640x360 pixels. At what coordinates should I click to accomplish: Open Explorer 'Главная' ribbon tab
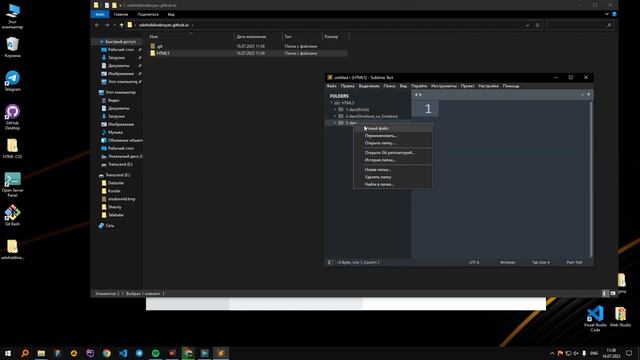point(121,14)
